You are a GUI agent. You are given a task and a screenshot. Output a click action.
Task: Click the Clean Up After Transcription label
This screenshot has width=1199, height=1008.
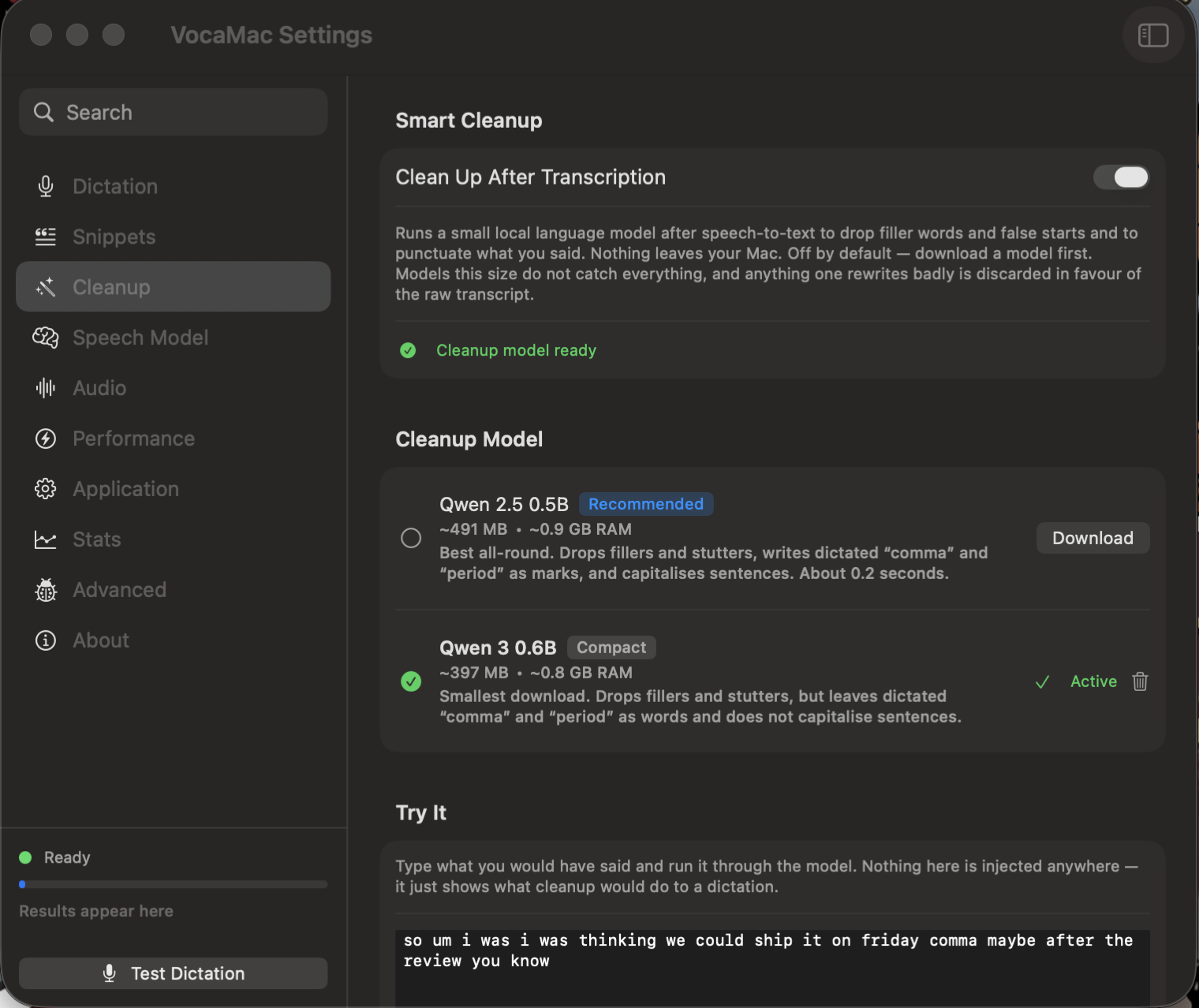coord(530,177)
